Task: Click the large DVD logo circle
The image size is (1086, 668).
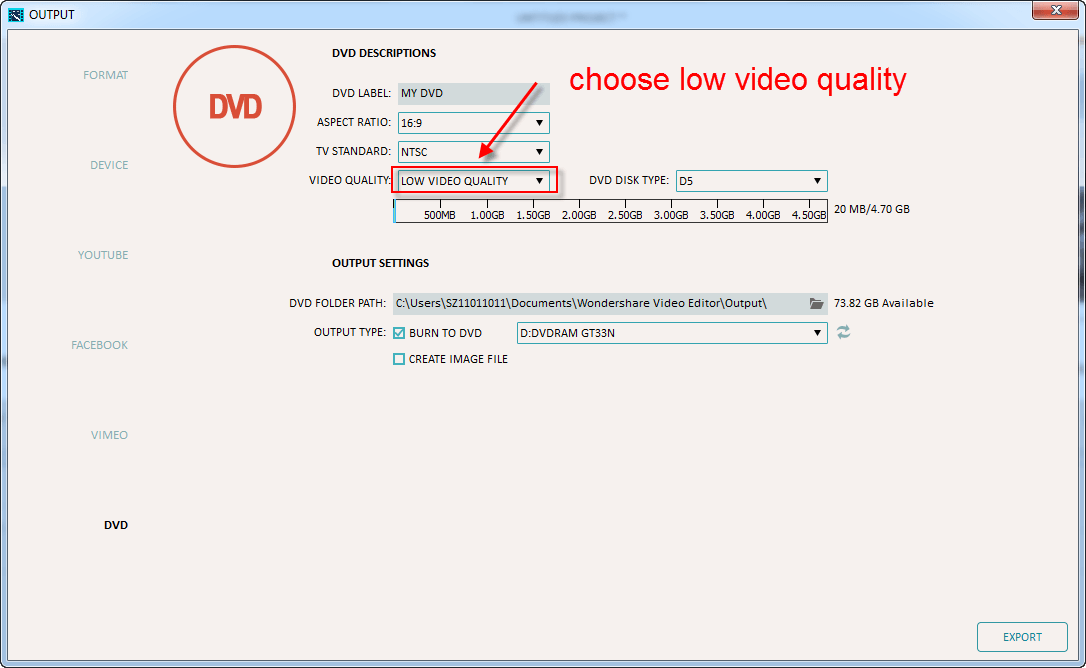Action: click(x=235, y=106)
